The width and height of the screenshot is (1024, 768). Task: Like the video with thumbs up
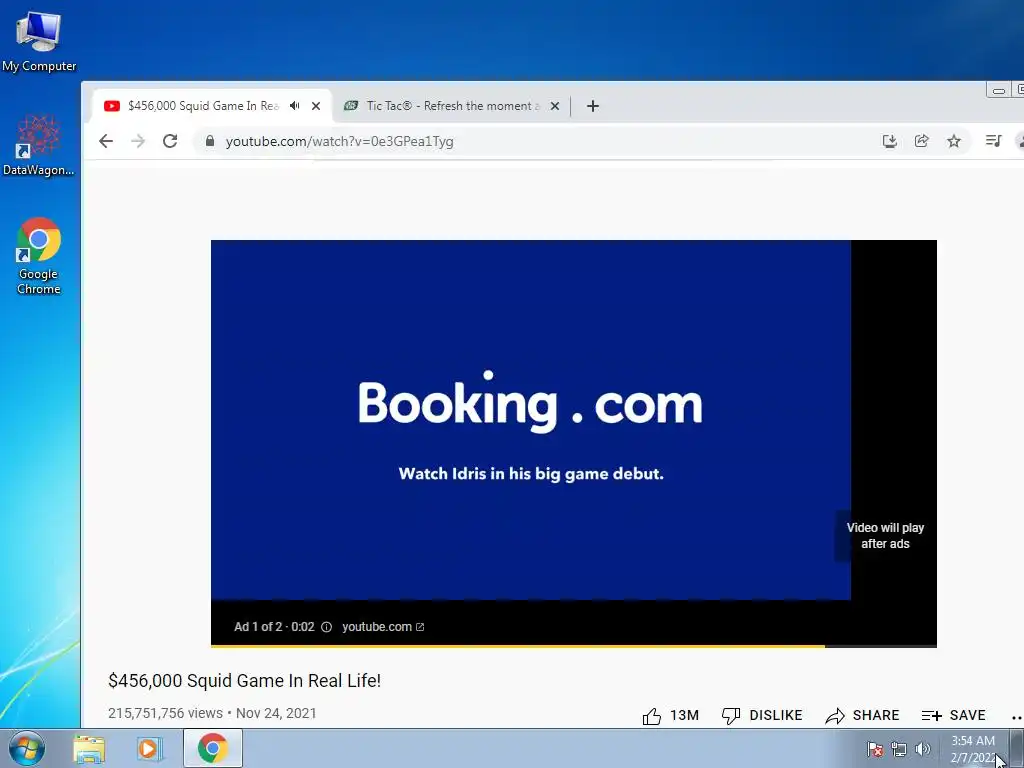[x=671, y=716]
